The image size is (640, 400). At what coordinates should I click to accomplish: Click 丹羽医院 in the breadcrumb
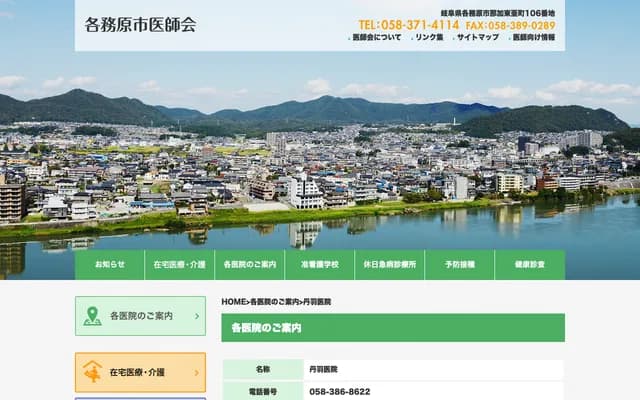pos(317,302)
